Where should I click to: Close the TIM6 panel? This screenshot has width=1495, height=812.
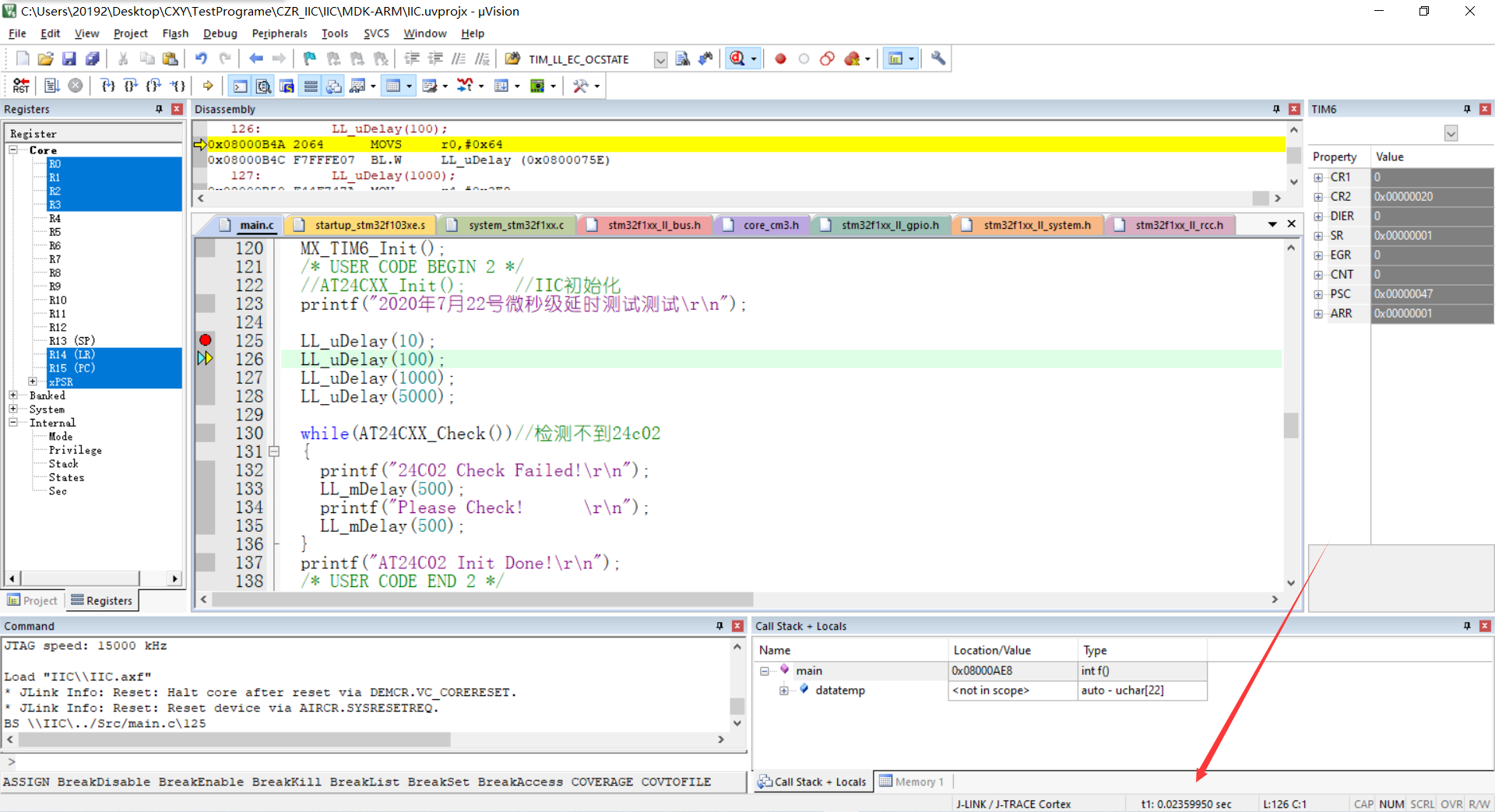pos(1485,109)
